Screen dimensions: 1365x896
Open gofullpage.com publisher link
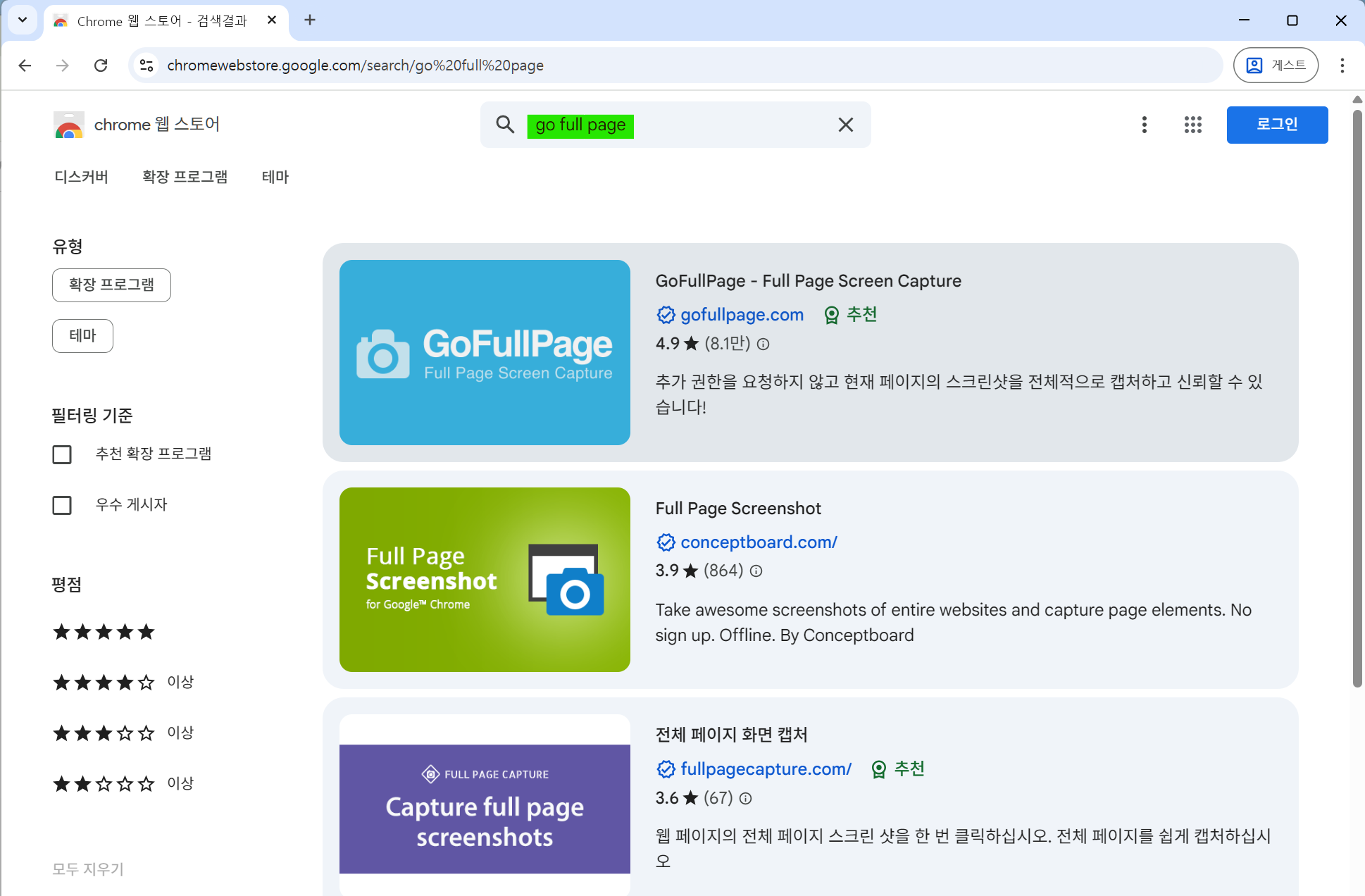point(742,315)
